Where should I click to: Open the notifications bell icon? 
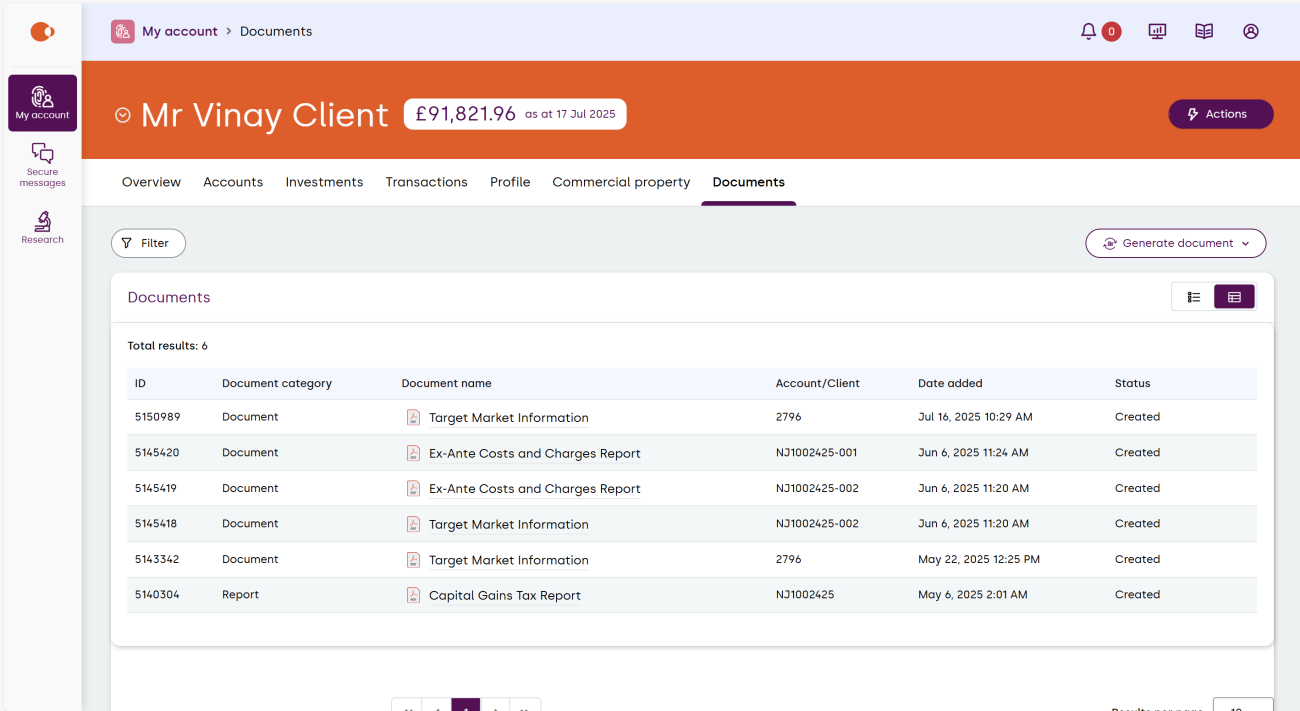tap(1089, 32)
